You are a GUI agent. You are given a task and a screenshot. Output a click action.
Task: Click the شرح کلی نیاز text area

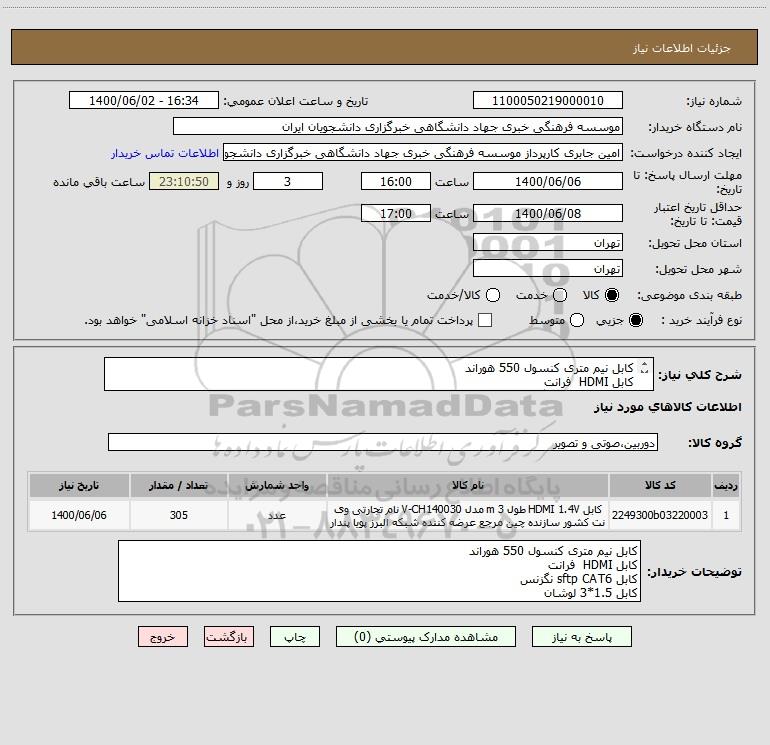[379, 374]
